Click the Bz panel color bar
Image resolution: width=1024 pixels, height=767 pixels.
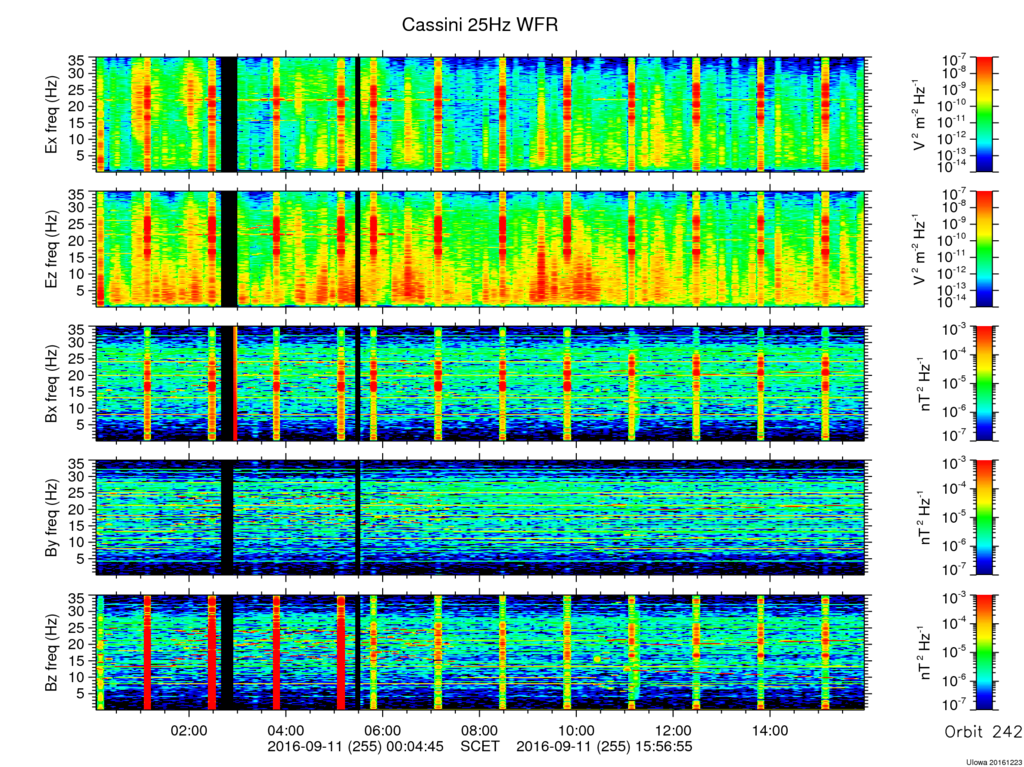click(984, 652)
